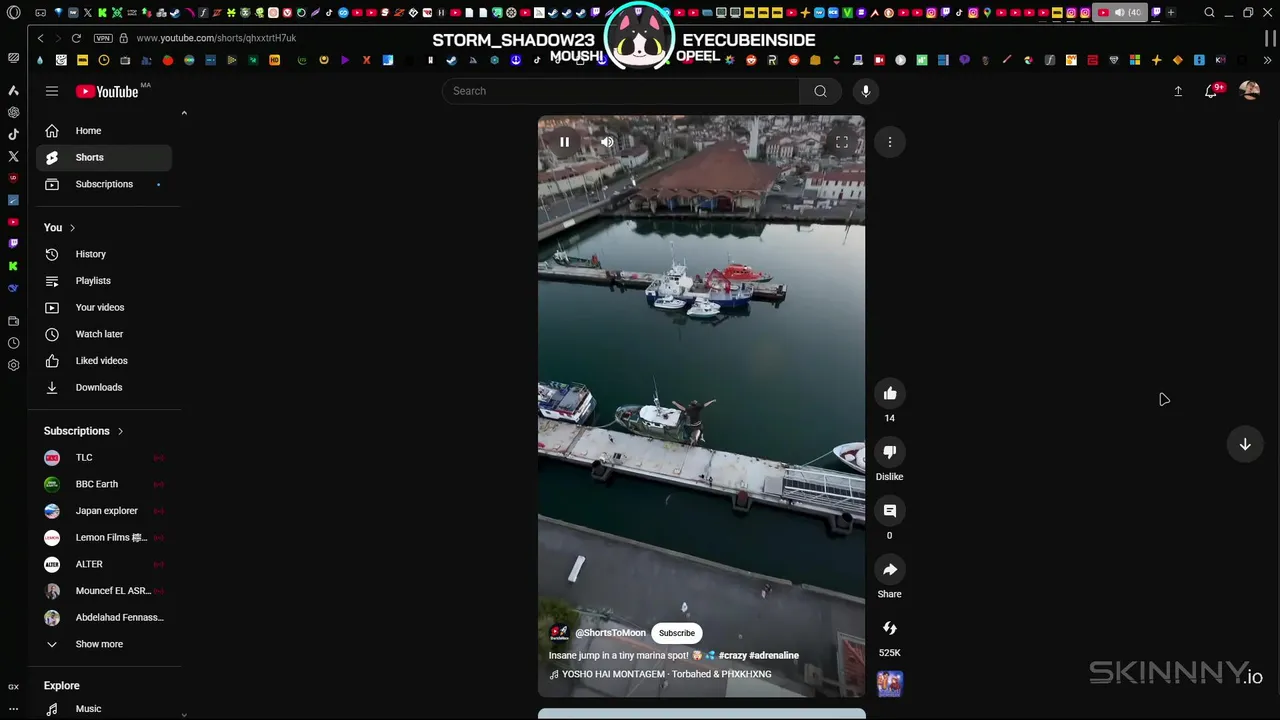Viewport: 1280px width, 720px height.
Task: Open the Create upload button
Action: pyautogui.click(x=1178, y=91)
